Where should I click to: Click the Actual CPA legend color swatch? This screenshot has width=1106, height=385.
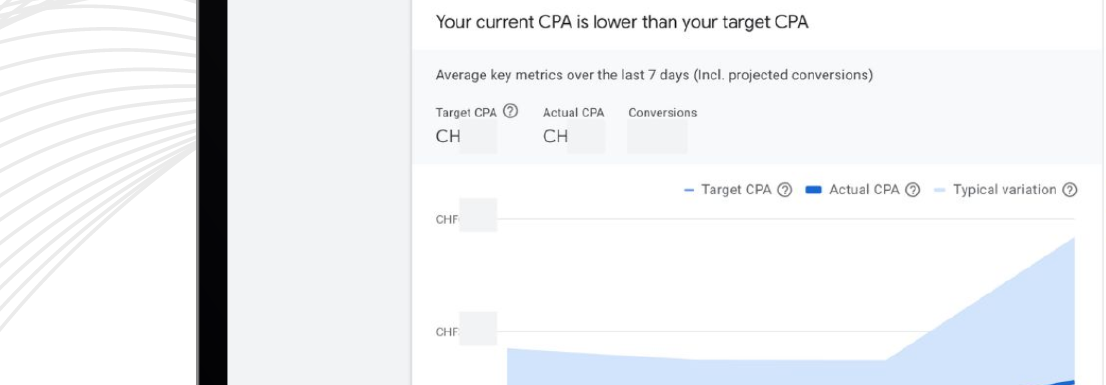813,190
